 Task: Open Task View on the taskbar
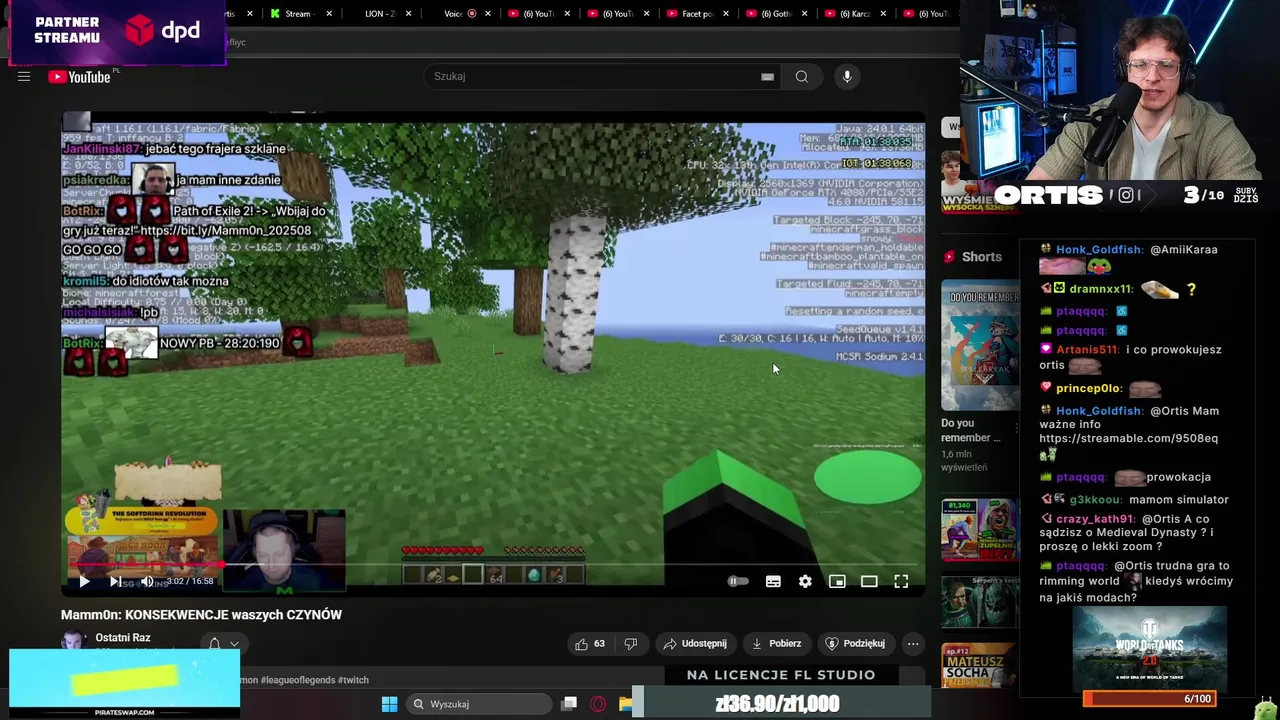point(569,704)
